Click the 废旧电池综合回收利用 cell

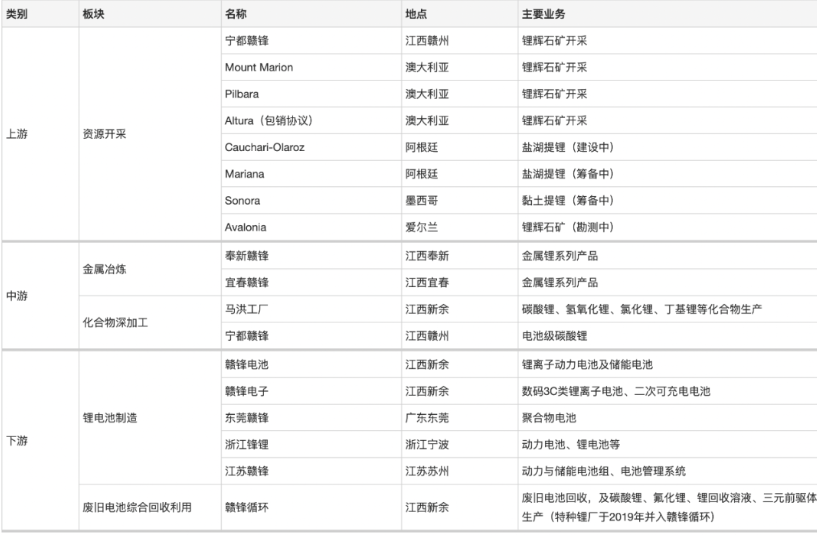coord(137,507)
